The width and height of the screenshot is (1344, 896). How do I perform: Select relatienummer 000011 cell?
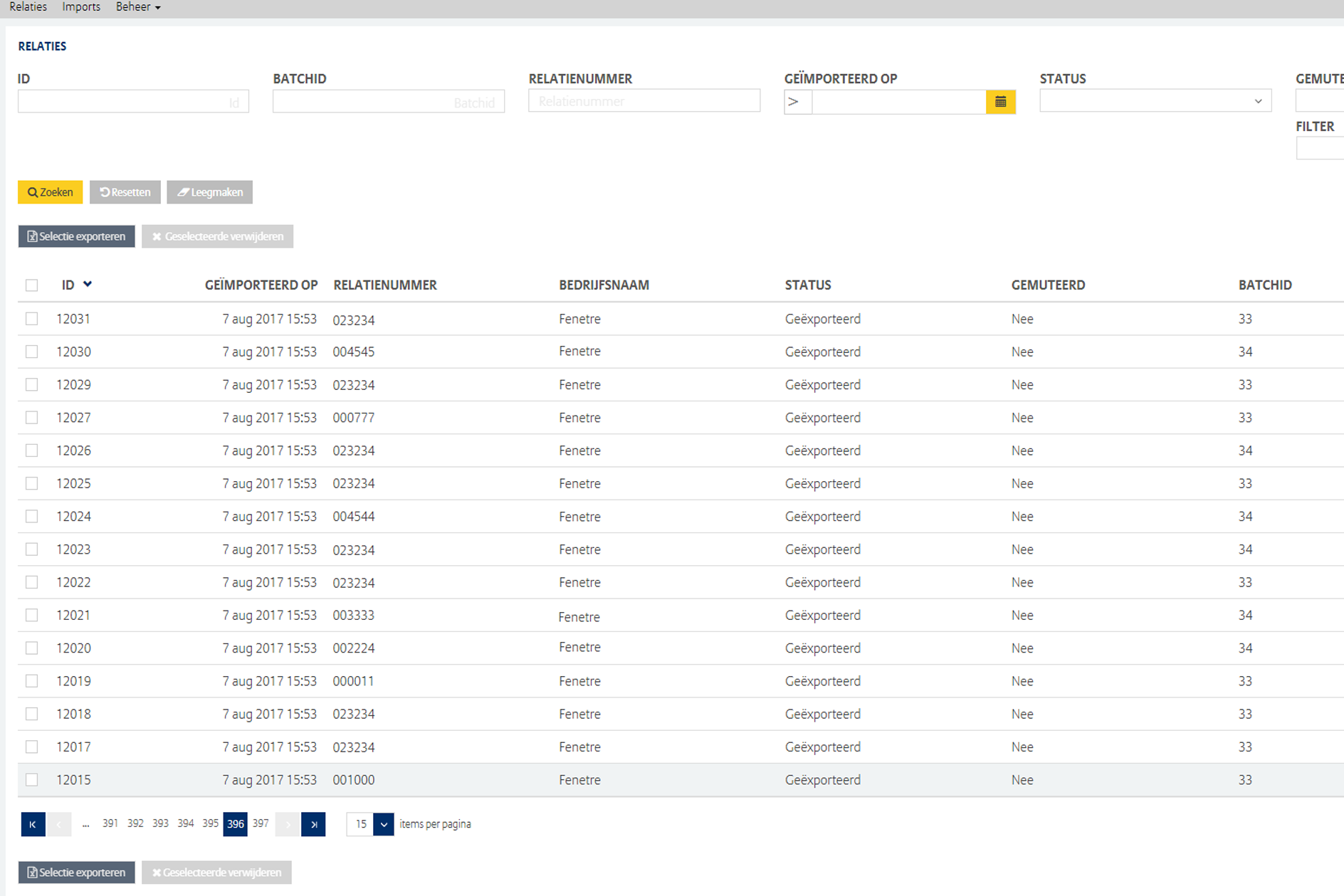(354, 681)
